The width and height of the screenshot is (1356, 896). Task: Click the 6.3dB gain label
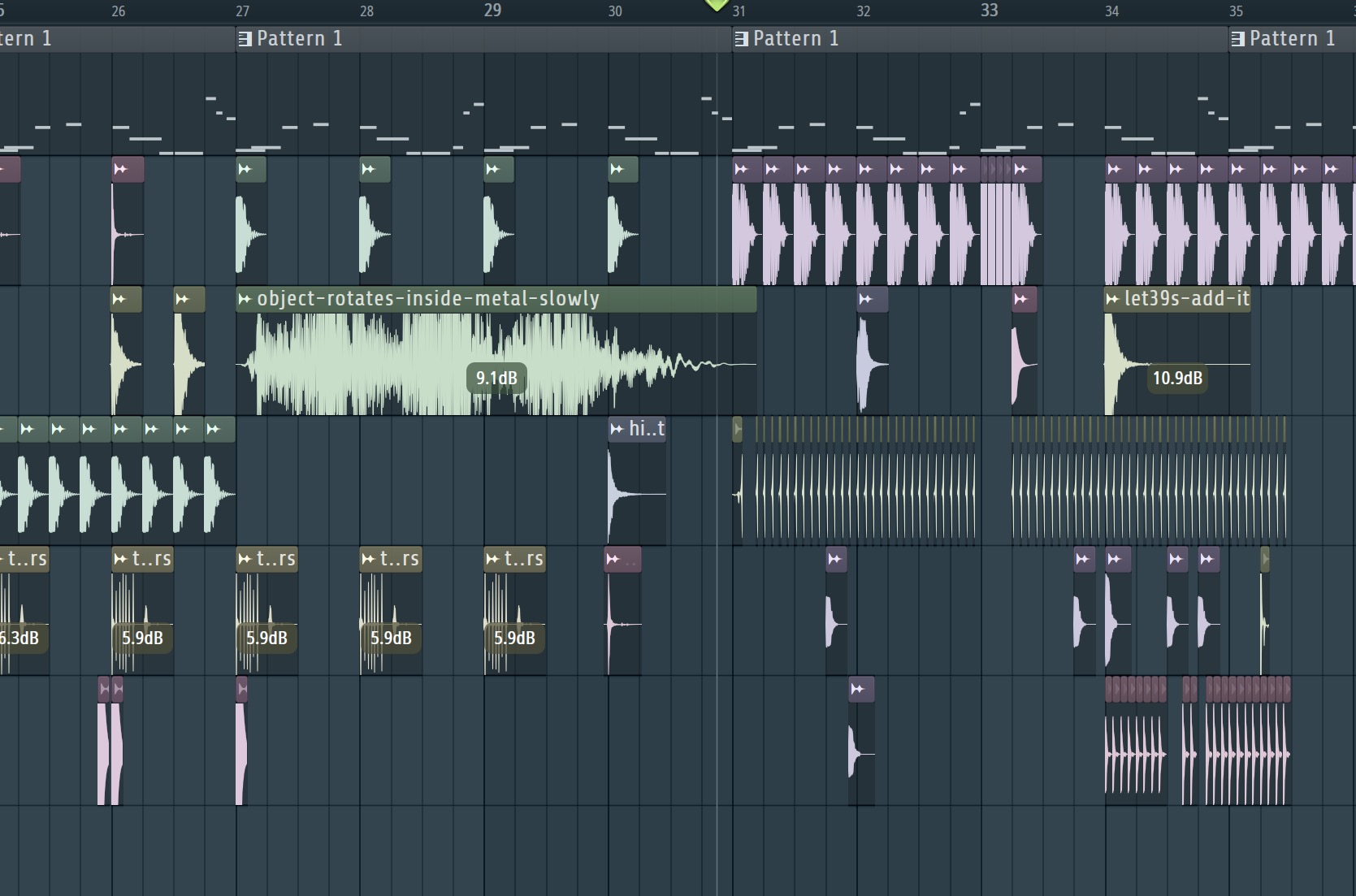coord(19,638)
